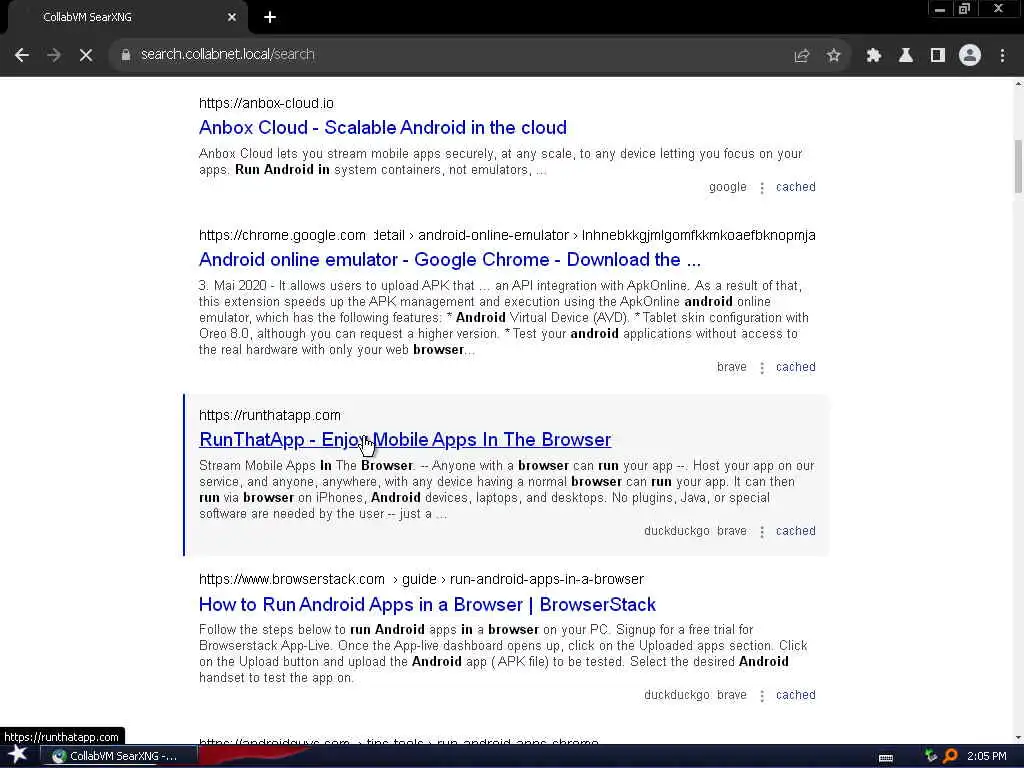Bookmark this page with the star icon
Image resolution: width=1024 pixels, height=768 pixels.
[833, 56]
